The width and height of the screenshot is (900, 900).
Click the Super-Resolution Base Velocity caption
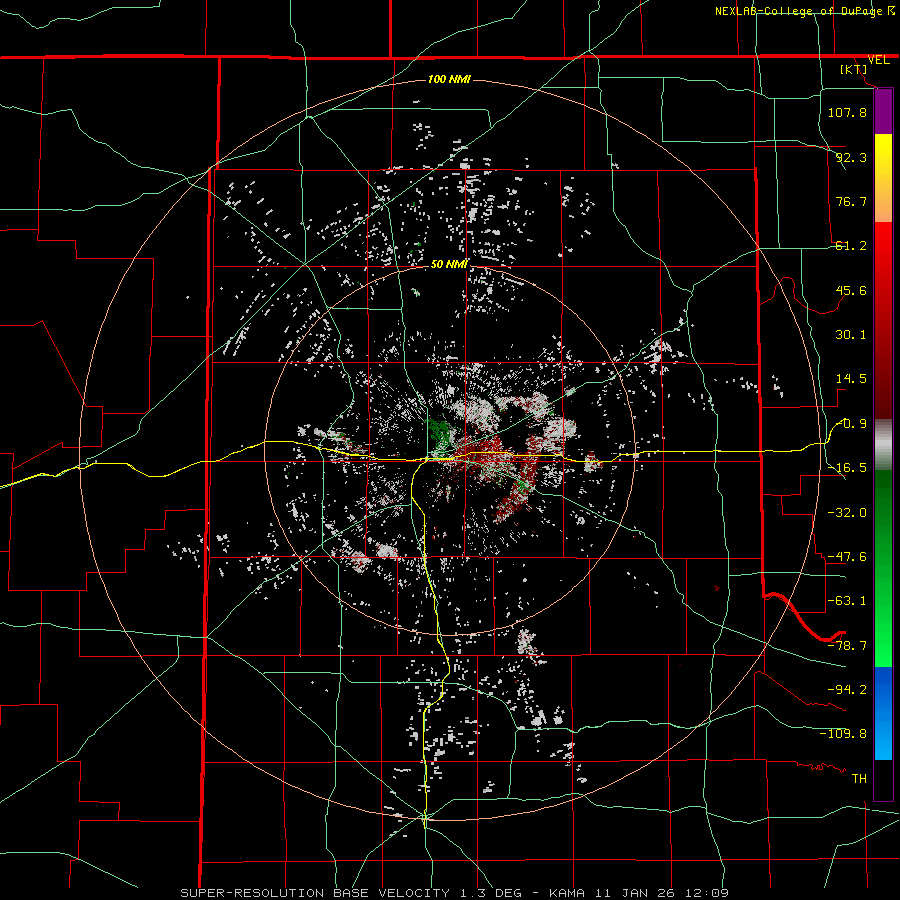455,893
